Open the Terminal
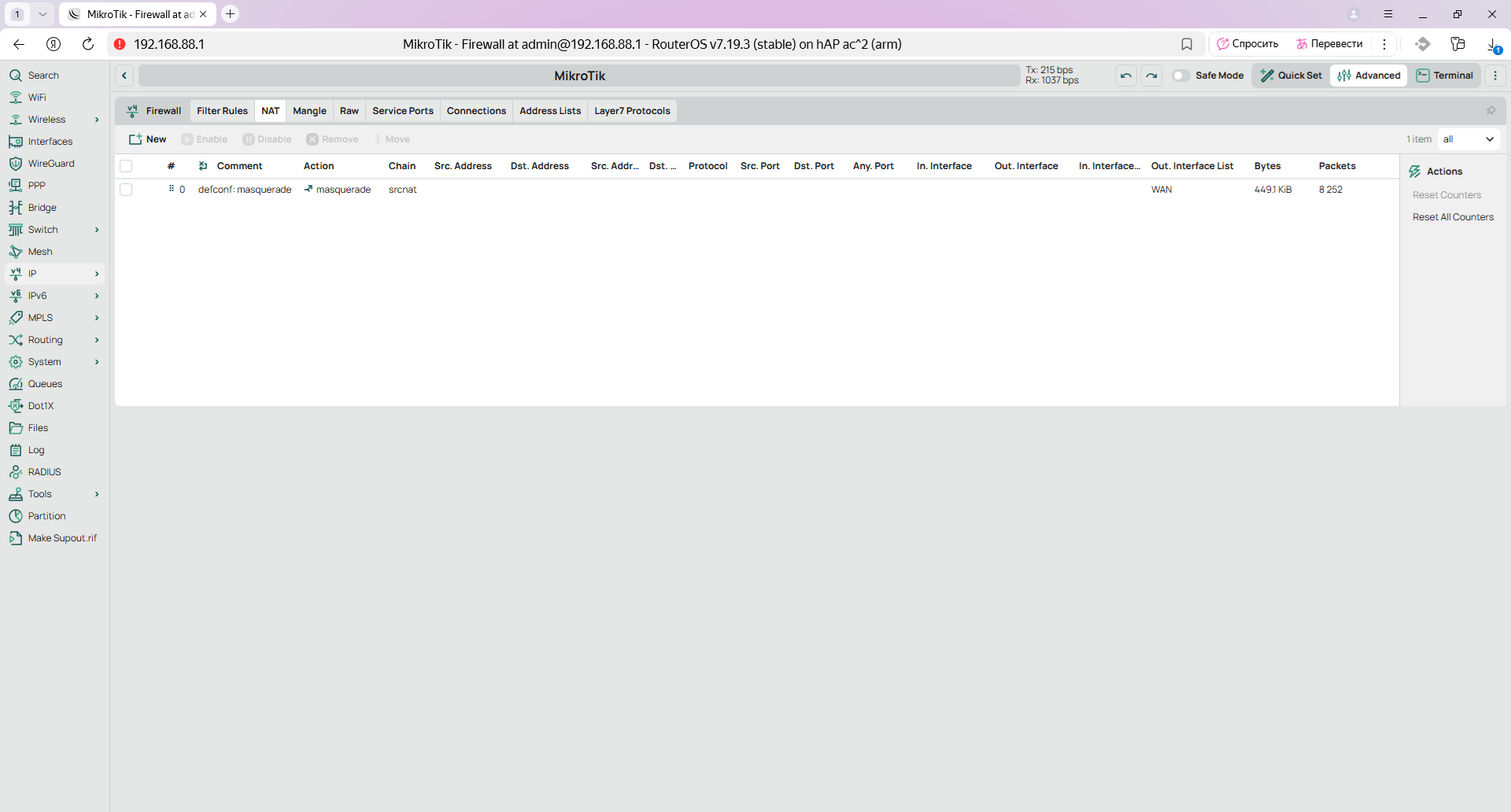The image size is (1511, 812). tap(1445, 76)
